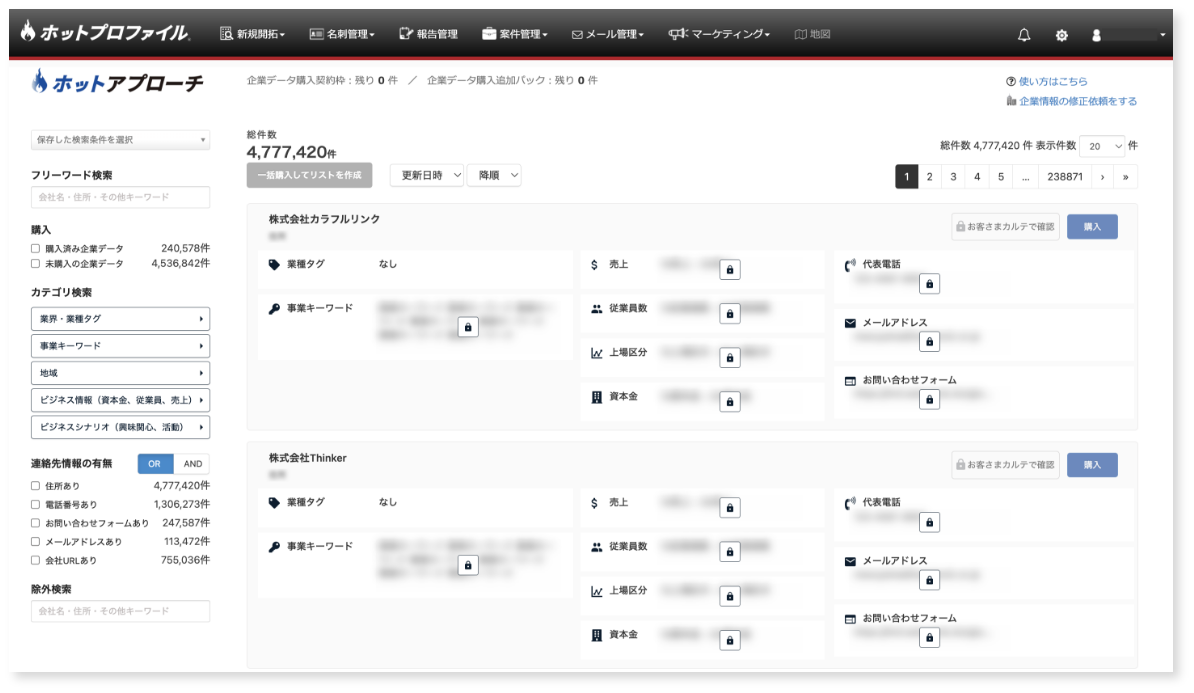This screenshot has width=1194, height=693.
Task: Open the notifications bell
Action: 1024,34
